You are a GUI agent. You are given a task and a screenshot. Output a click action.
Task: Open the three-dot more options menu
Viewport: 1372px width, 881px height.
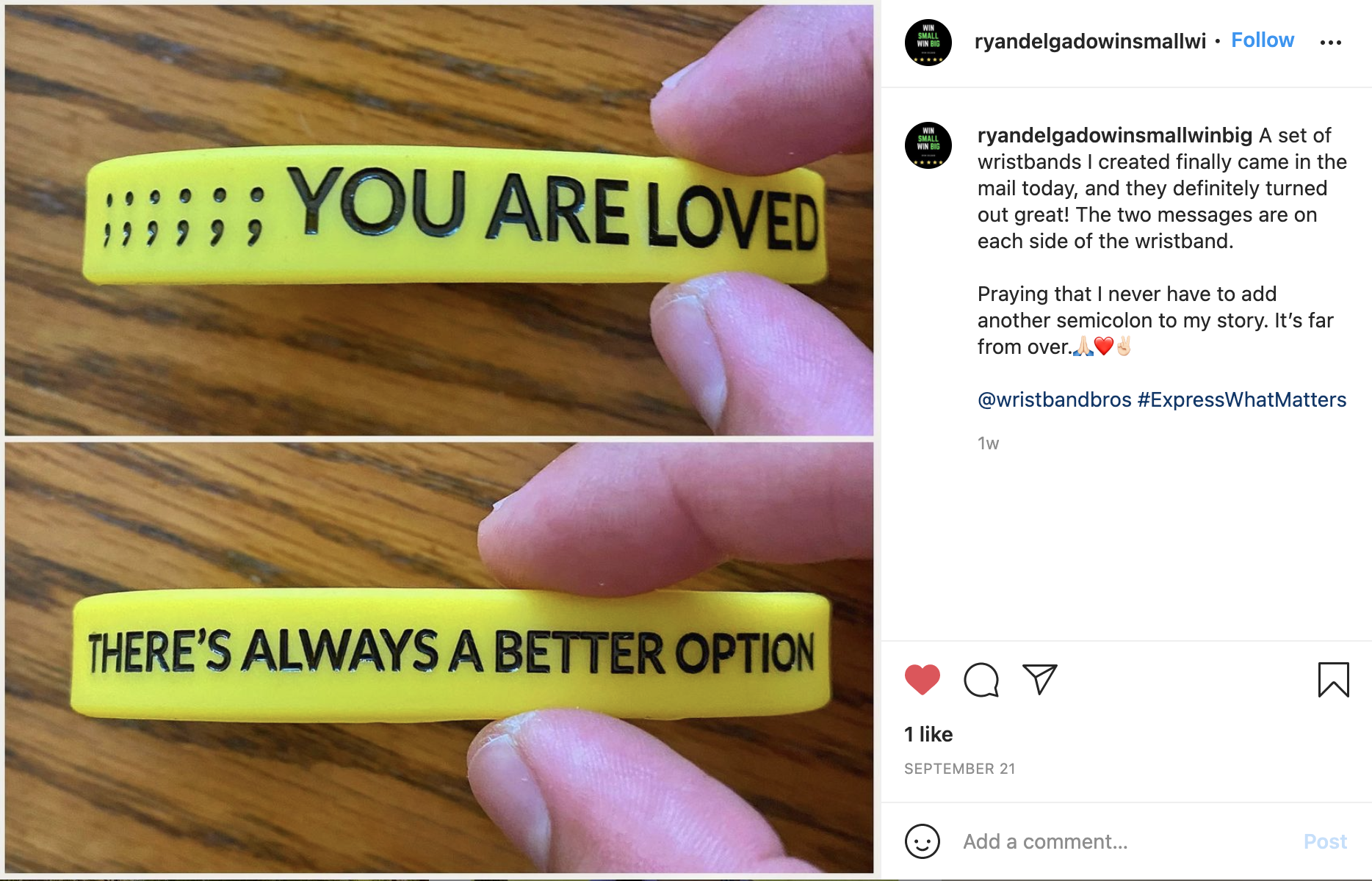coord(1330,43)
